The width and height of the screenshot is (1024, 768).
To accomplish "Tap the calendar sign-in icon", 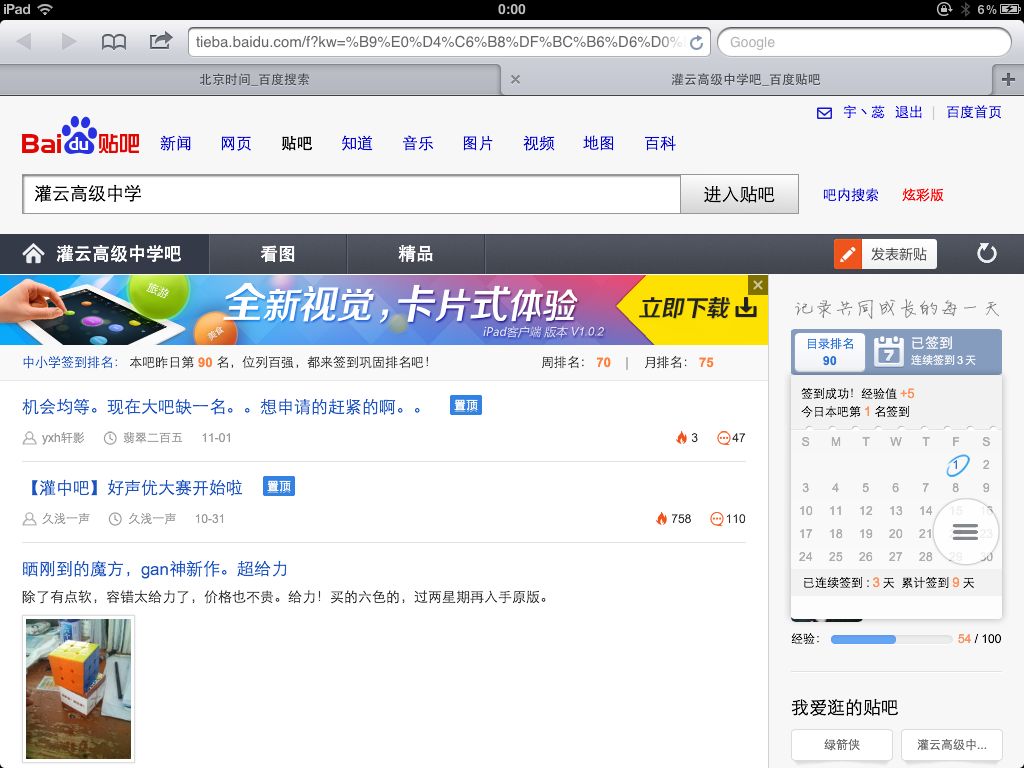I will [x=888, y=351].
